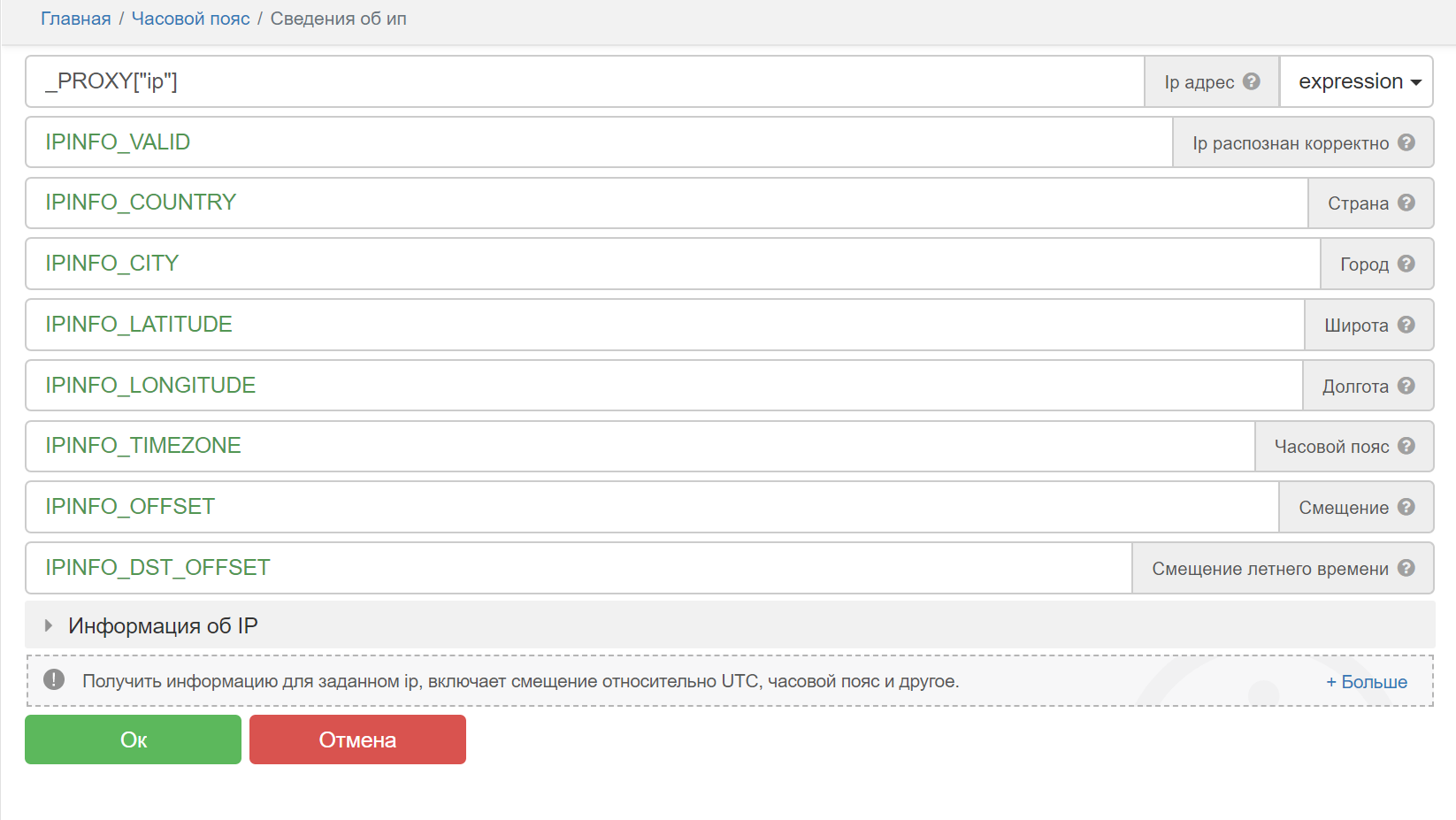Click the IPINFO_COUNTRY variable field

[663, 203]
